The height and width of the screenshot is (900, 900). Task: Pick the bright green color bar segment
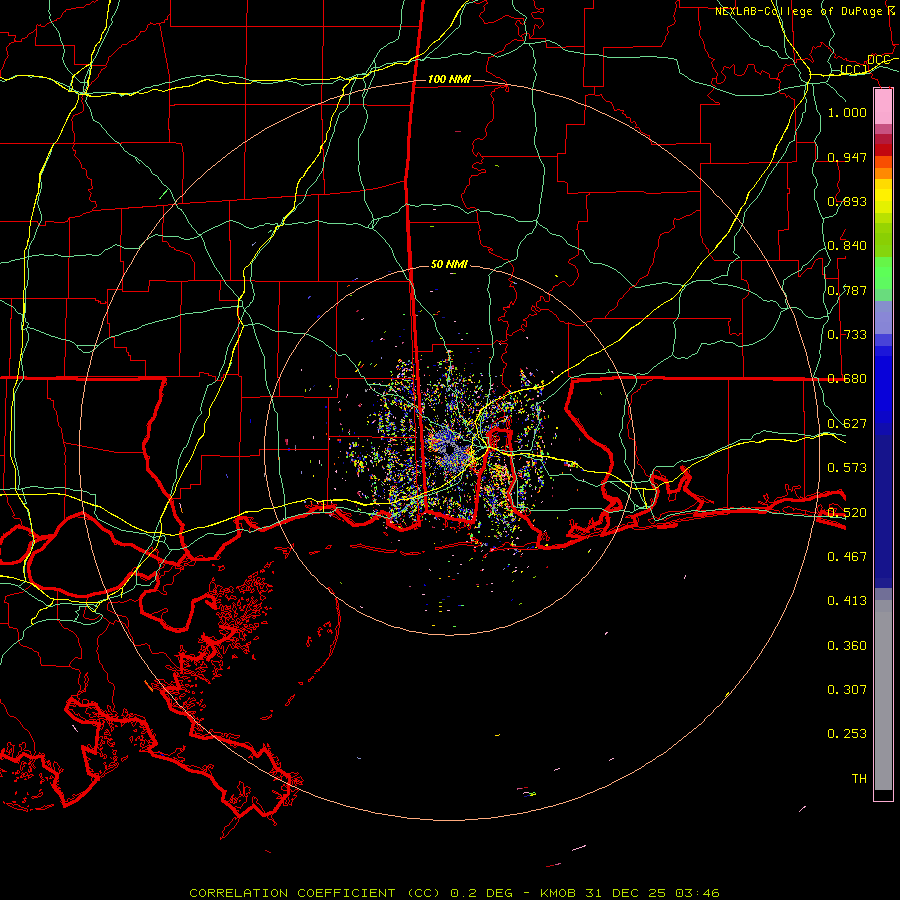point(883,273)
